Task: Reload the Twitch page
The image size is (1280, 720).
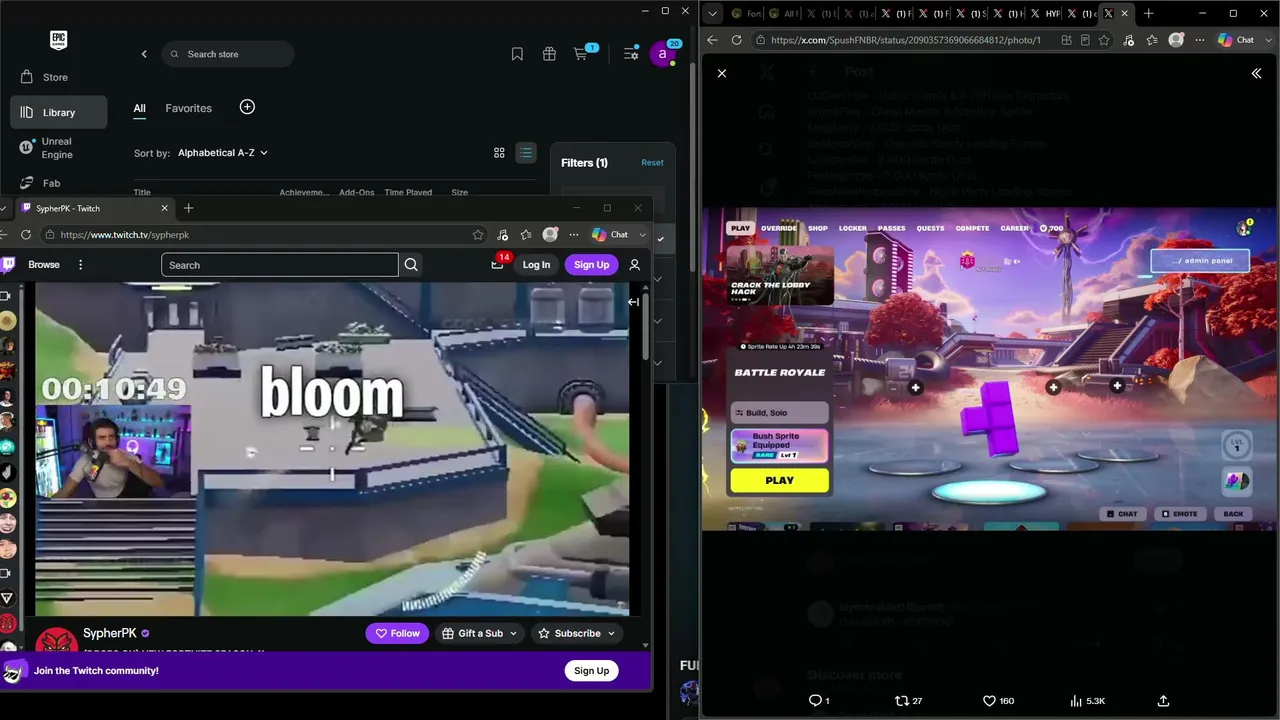Action: pos(26,235)
